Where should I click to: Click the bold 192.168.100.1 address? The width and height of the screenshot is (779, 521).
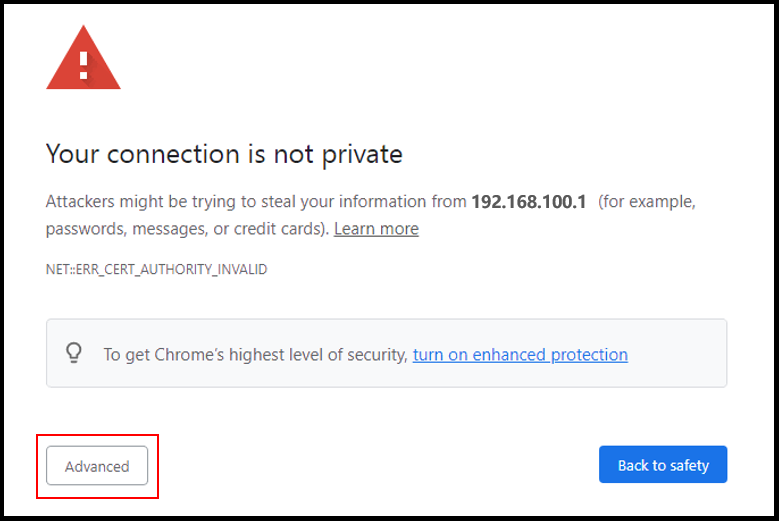pos(530,201)
